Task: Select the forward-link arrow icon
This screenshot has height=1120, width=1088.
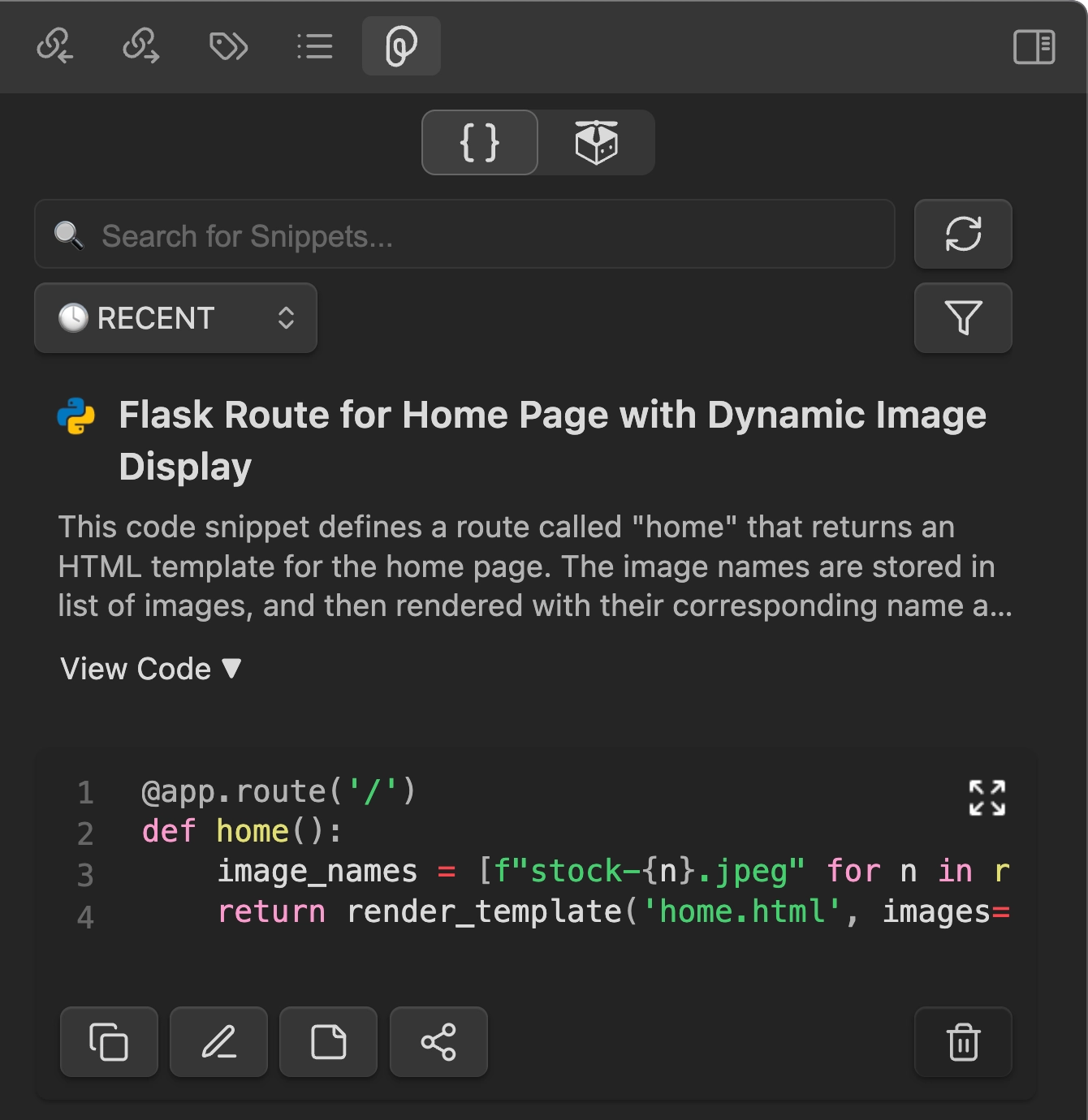Action: pos(141,47)
